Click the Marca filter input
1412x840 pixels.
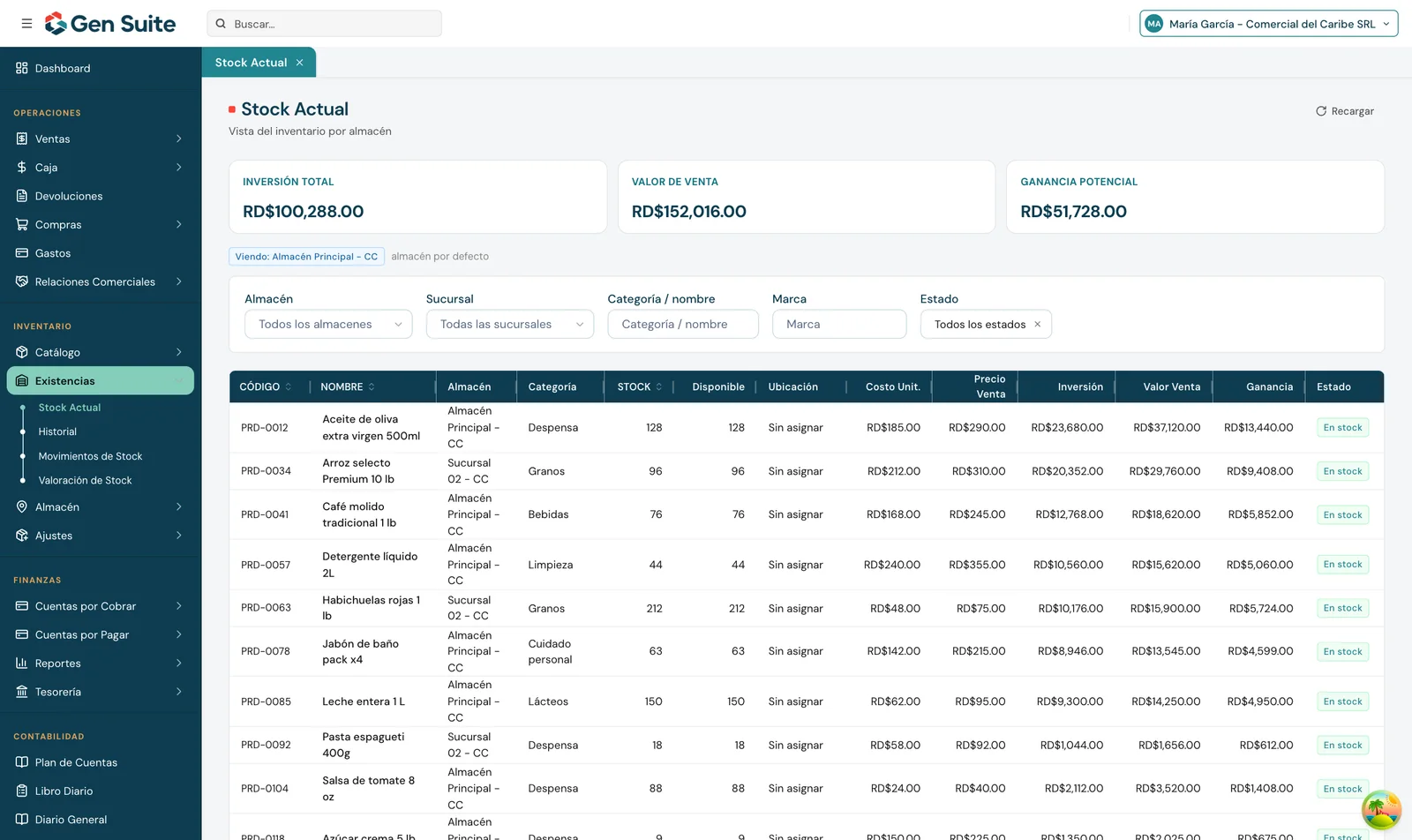[x=839, y=325]
